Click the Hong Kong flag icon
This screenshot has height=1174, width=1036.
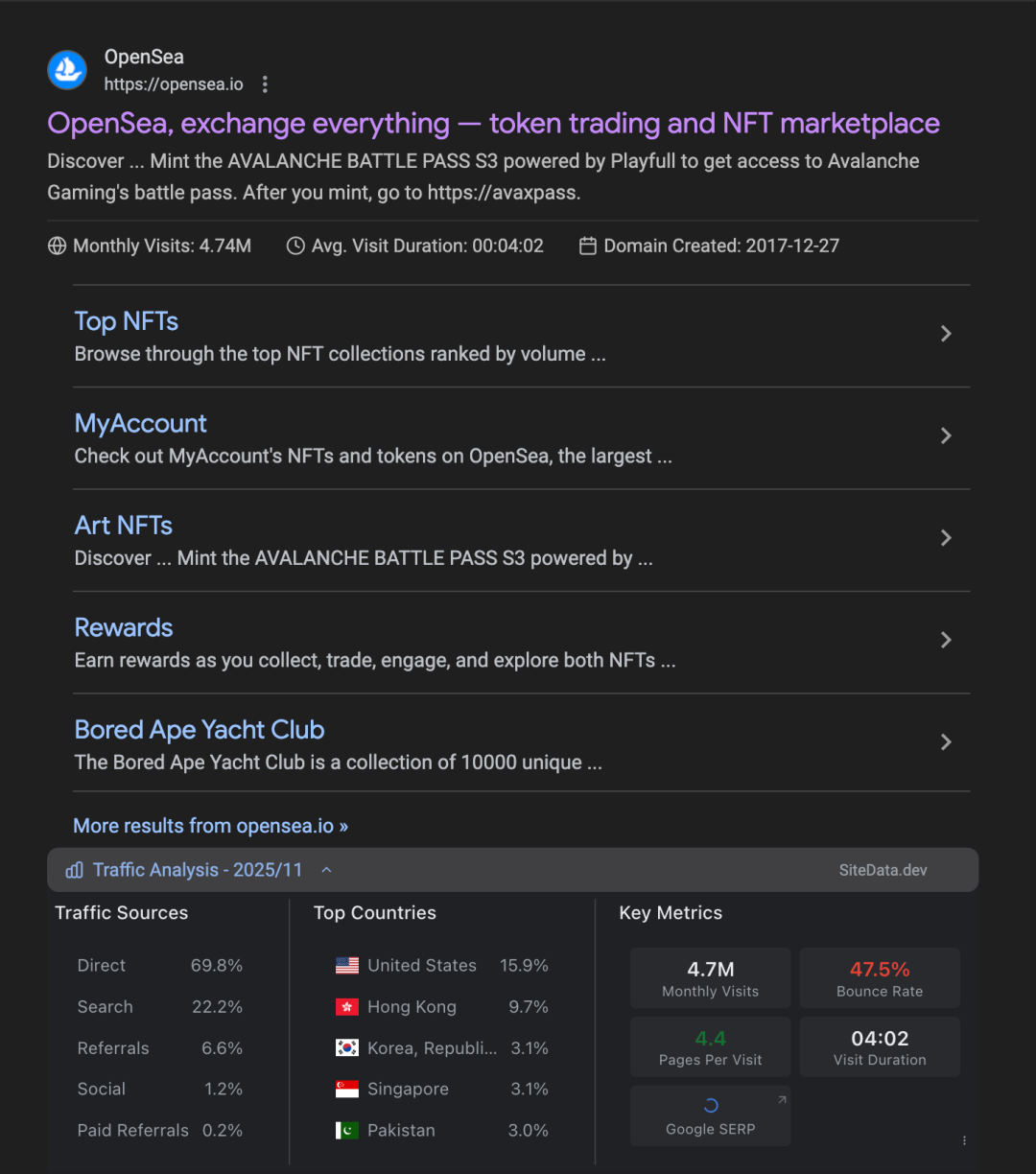[347, 1007]
